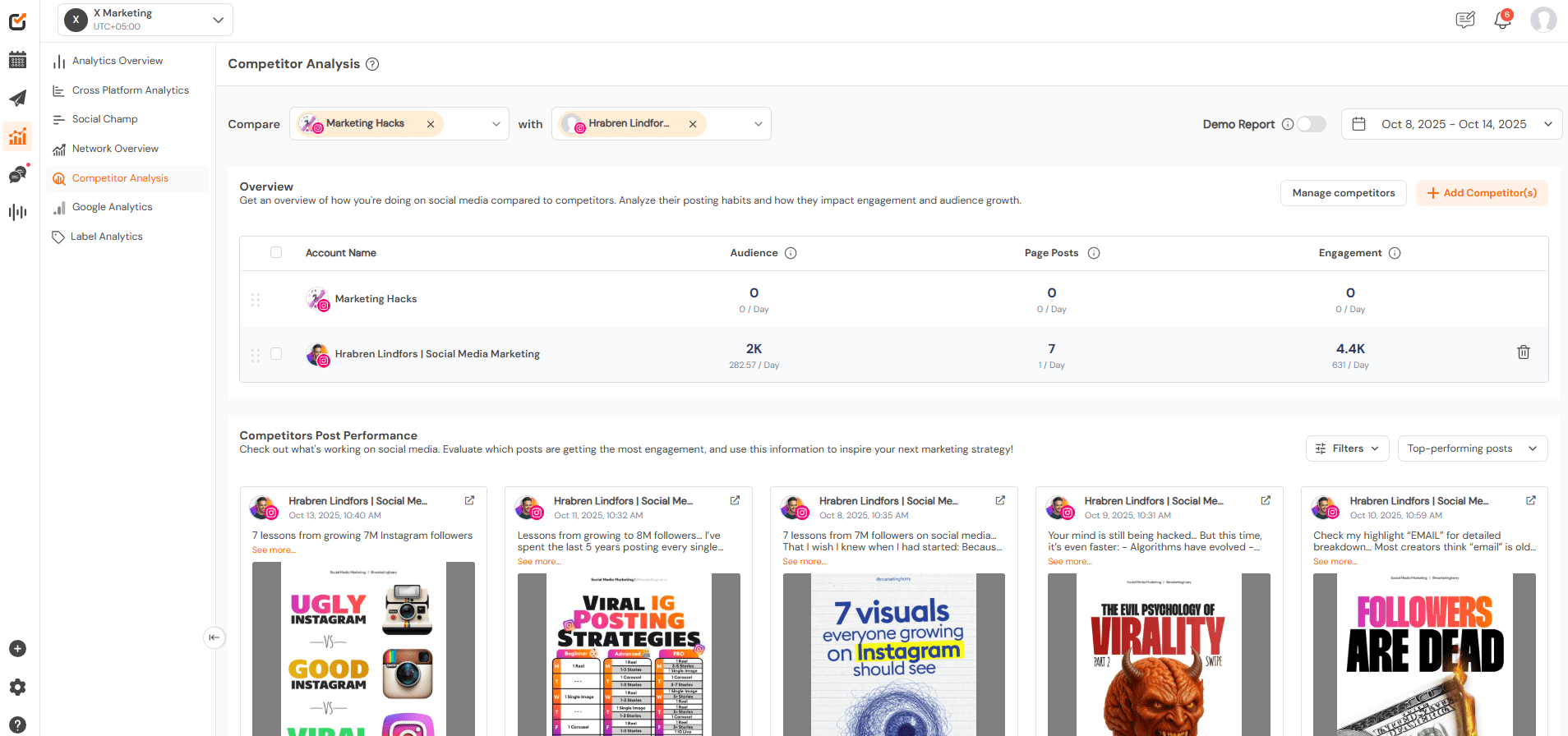Open the publish paper-plane icon

coord(17,99)
